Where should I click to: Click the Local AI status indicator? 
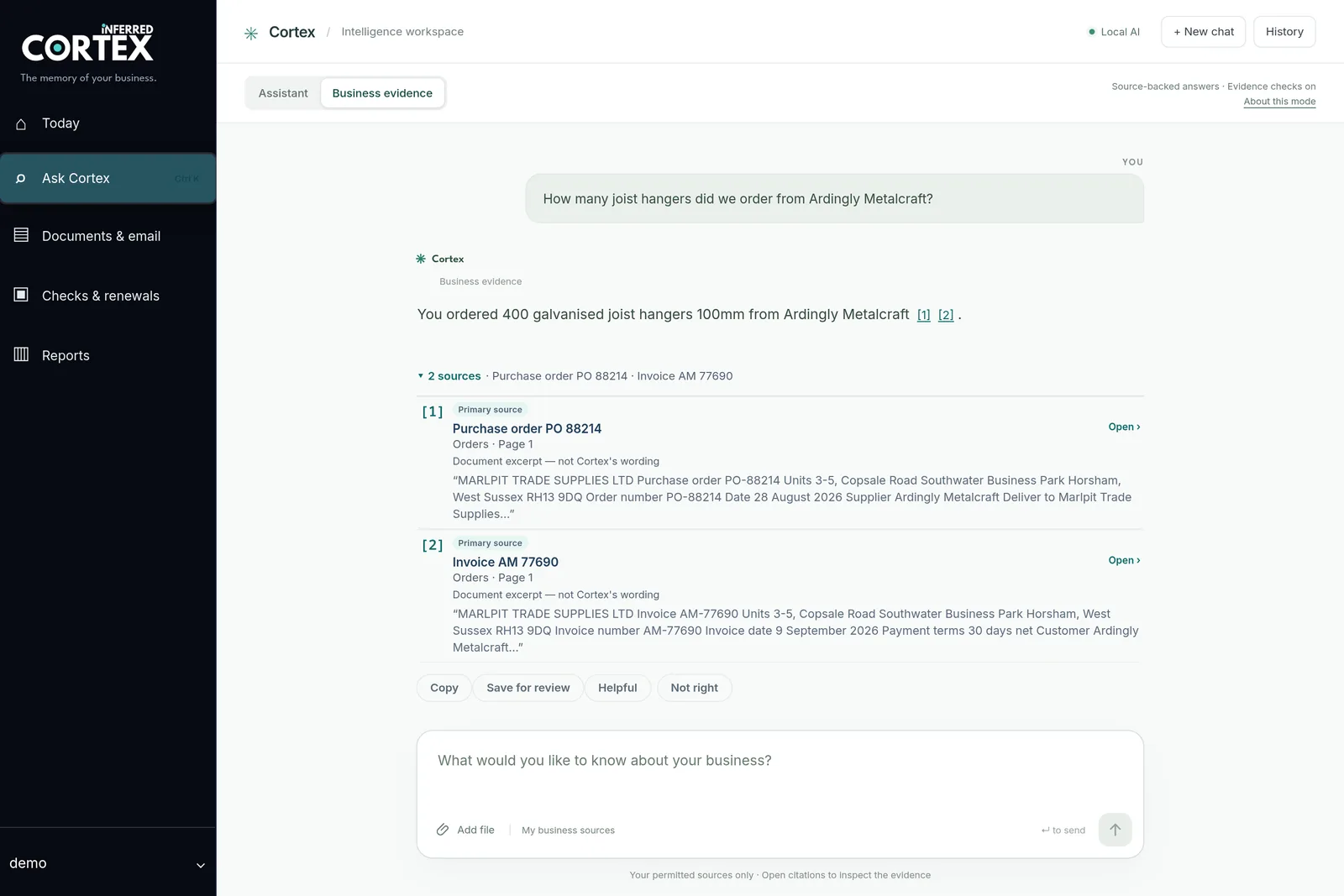coord(1114,32)
